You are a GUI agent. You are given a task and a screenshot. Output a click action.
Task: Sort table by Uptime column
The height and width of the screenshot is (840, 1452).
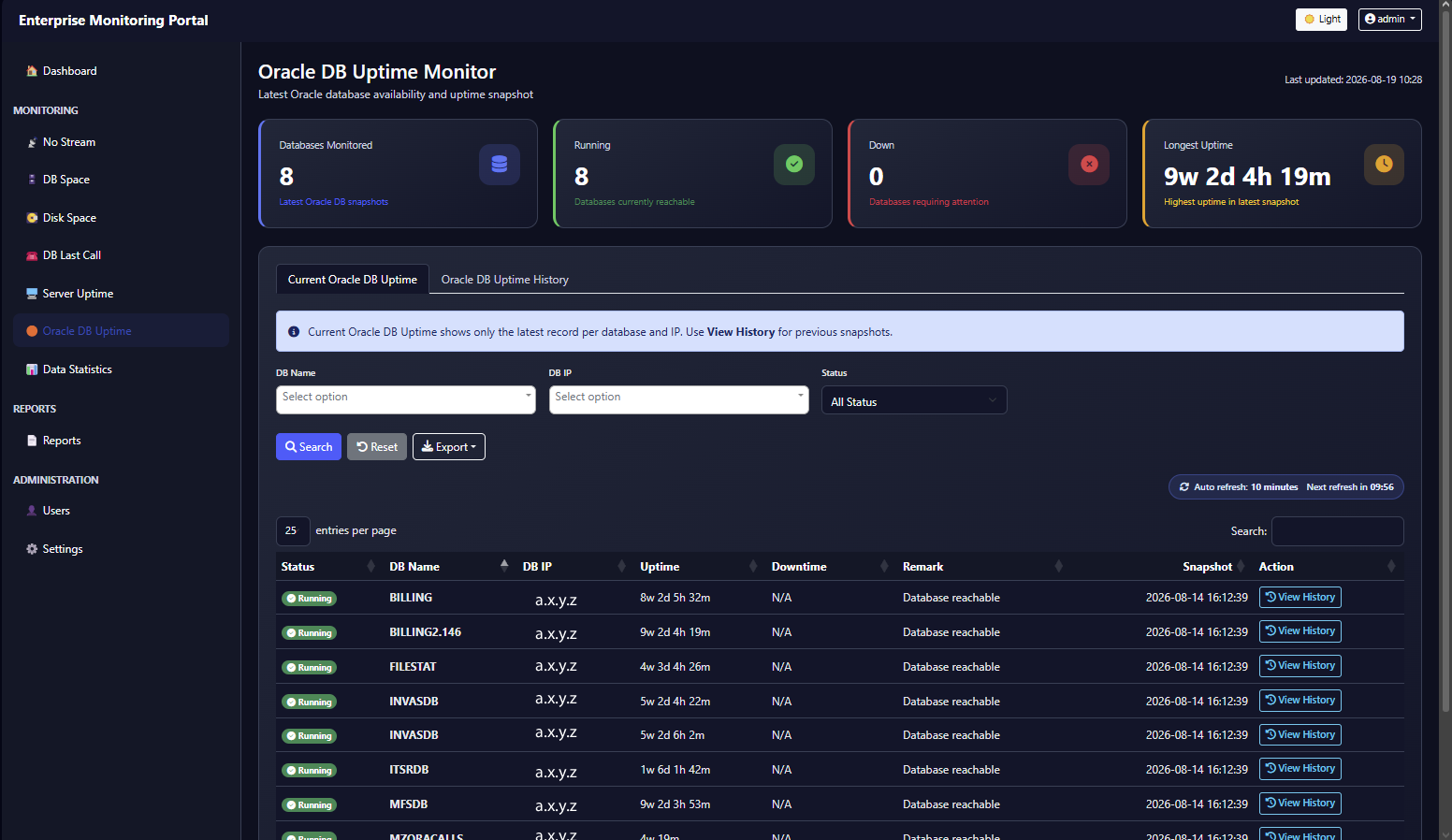tap(700, 567)
